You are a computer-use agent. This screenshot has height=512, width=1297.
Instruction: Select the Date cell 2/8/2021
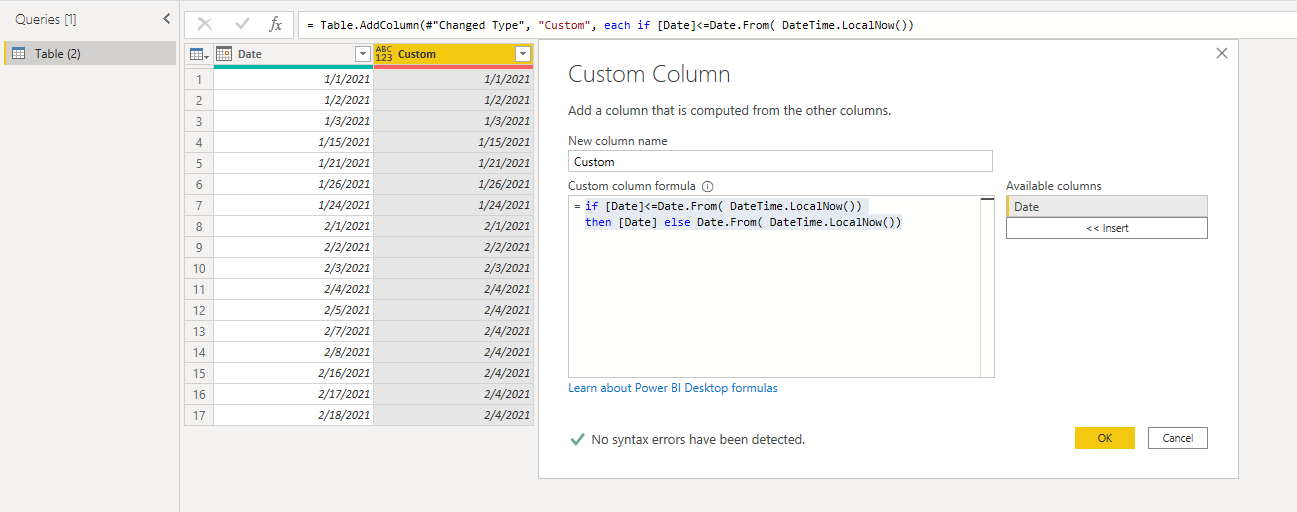pyautogui.click(x=293, y=352)
